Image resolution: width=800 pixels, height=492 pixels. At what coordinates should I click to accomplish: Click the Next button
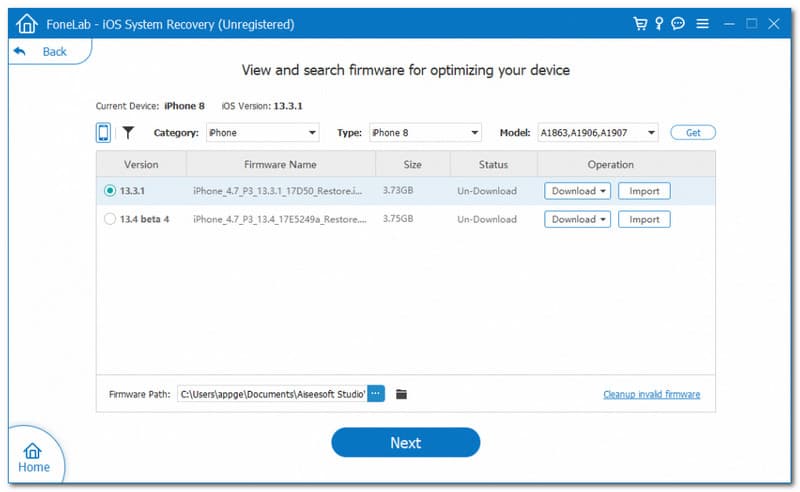[406, 442]
